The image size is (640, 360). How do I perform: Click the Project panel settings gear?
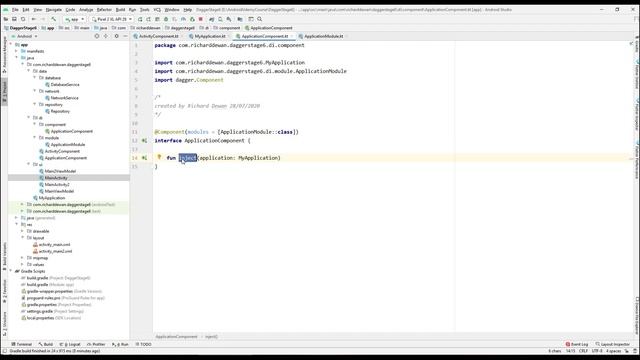pyautogui.click(x=116, y=36)
